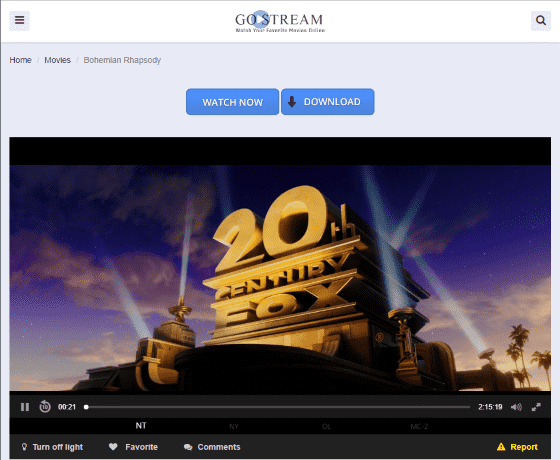This screenshot has height=460, width=560.
Task: Click the video progress bar
Action: [277, 407]
